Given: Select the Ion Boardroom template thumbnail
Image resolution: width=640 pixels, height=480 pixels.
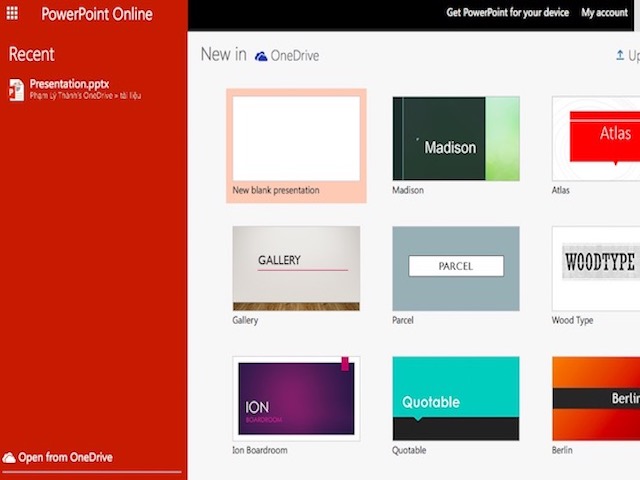Looking at the screenshot, I should (x=296, y=397).
